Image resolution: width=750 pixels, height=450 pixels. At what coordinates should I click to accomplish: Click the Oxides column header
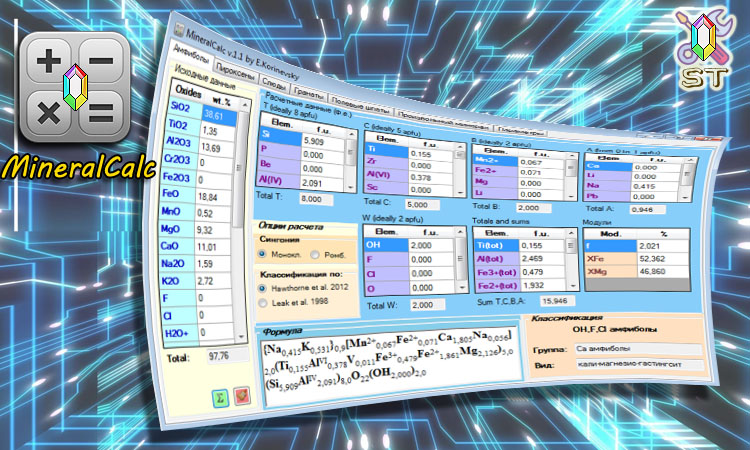pyautogui.click(x=187, y=91)
